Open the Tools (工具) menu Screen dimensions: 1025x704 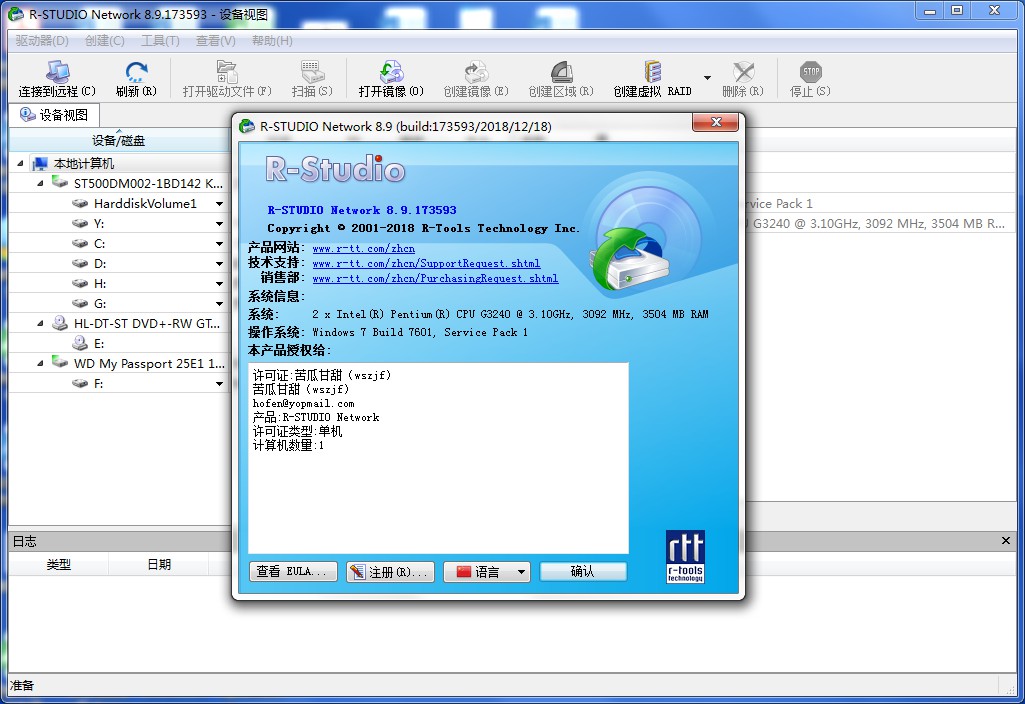coord(160,41)
